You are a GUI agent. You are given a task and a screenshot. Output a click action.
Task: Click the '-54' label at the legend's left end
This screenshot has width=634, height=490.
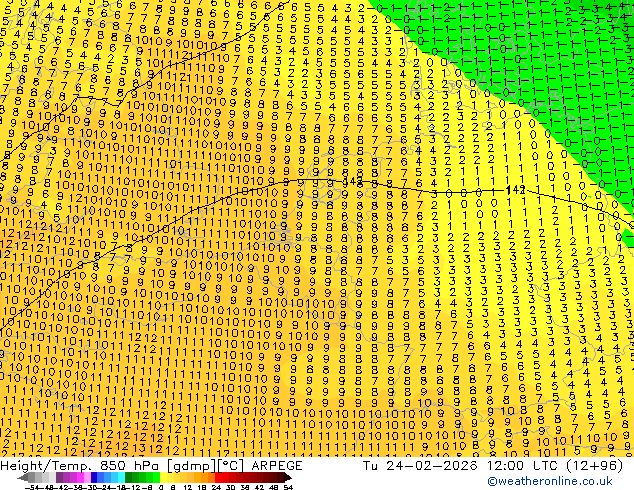(33, 487)
